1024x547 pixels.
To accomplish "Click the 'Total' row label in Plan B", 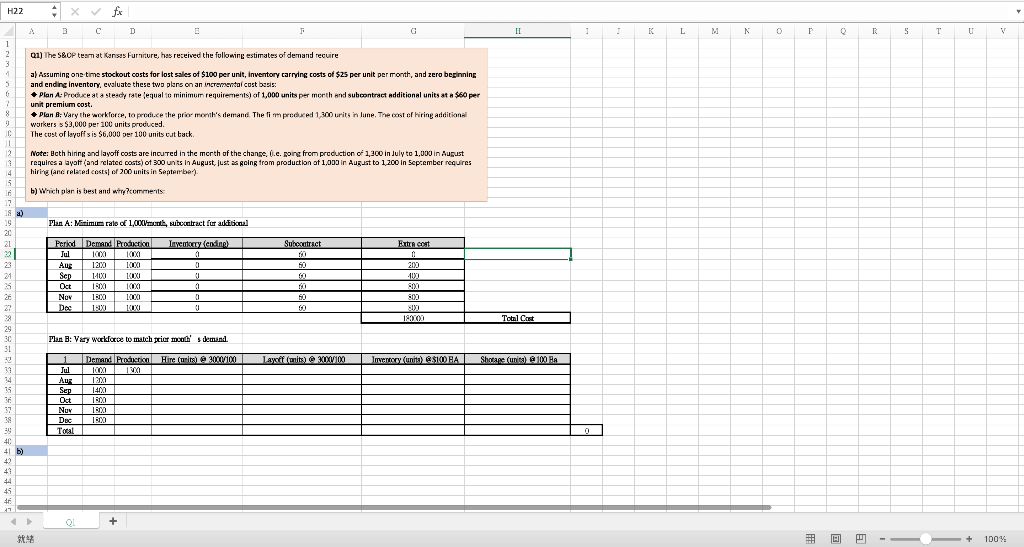I will (x=65, y=431).
